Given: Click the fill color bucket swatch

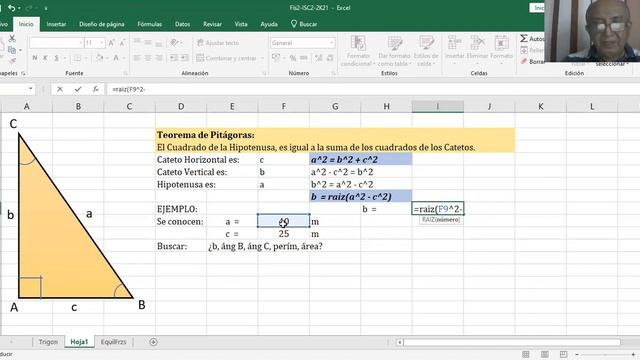Looking at the screenshot, I should [x=99, y=58].
